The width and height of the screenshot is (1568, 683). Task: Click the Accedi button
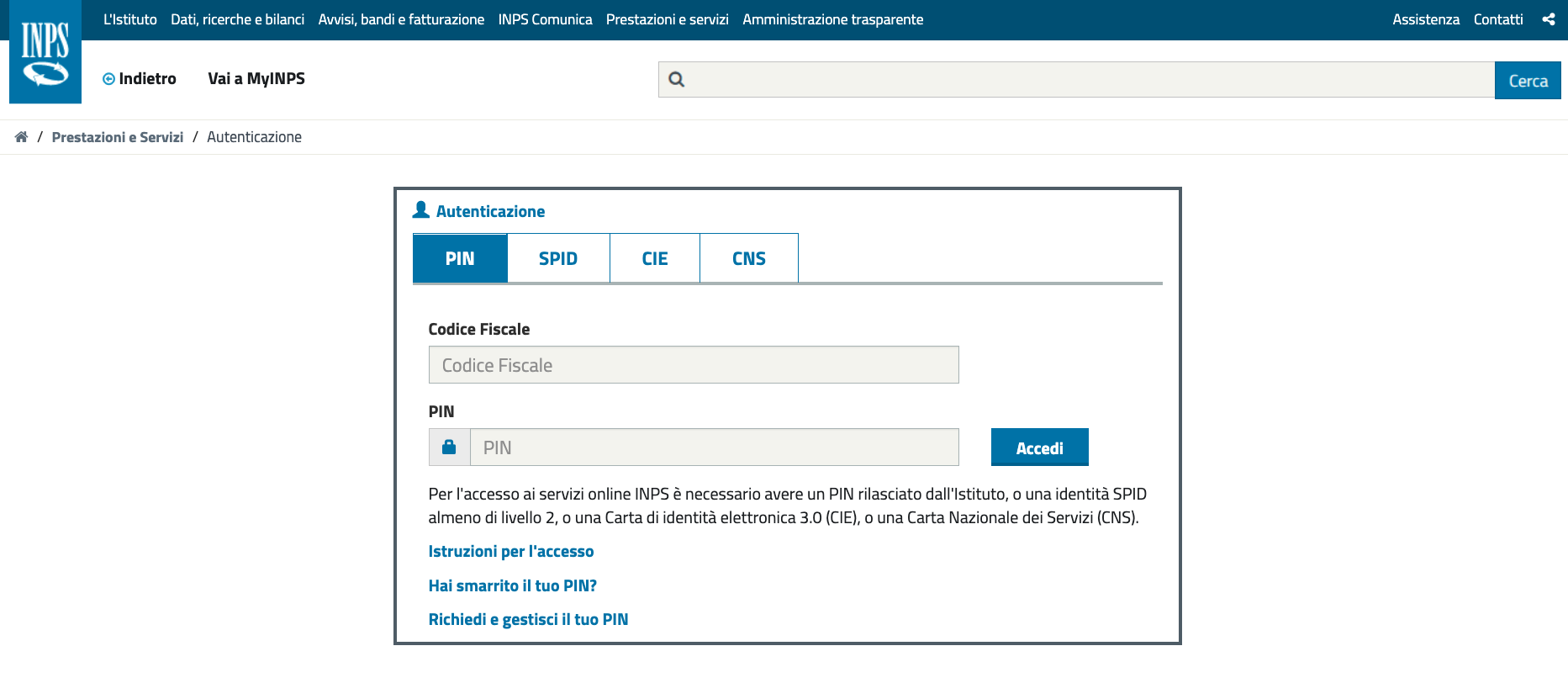[1040, 447]
